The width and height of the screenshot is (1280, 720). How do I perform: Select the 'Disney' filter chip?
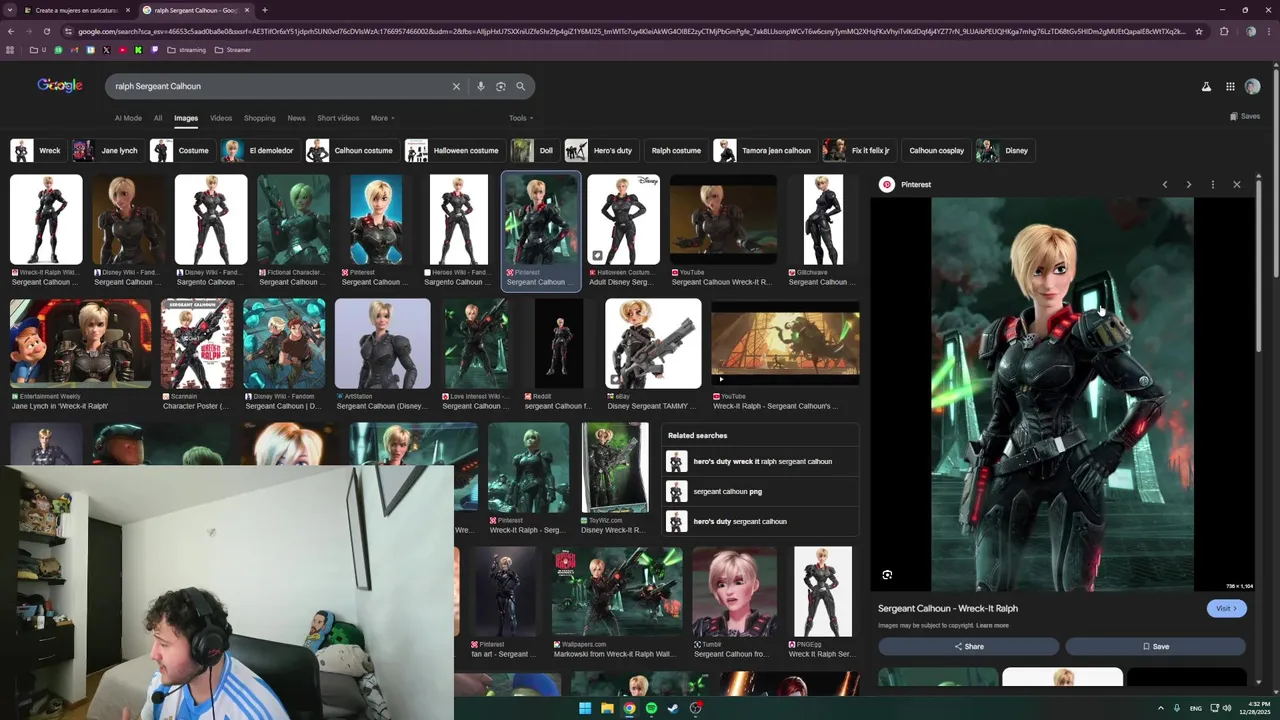tap(1004, 151)
